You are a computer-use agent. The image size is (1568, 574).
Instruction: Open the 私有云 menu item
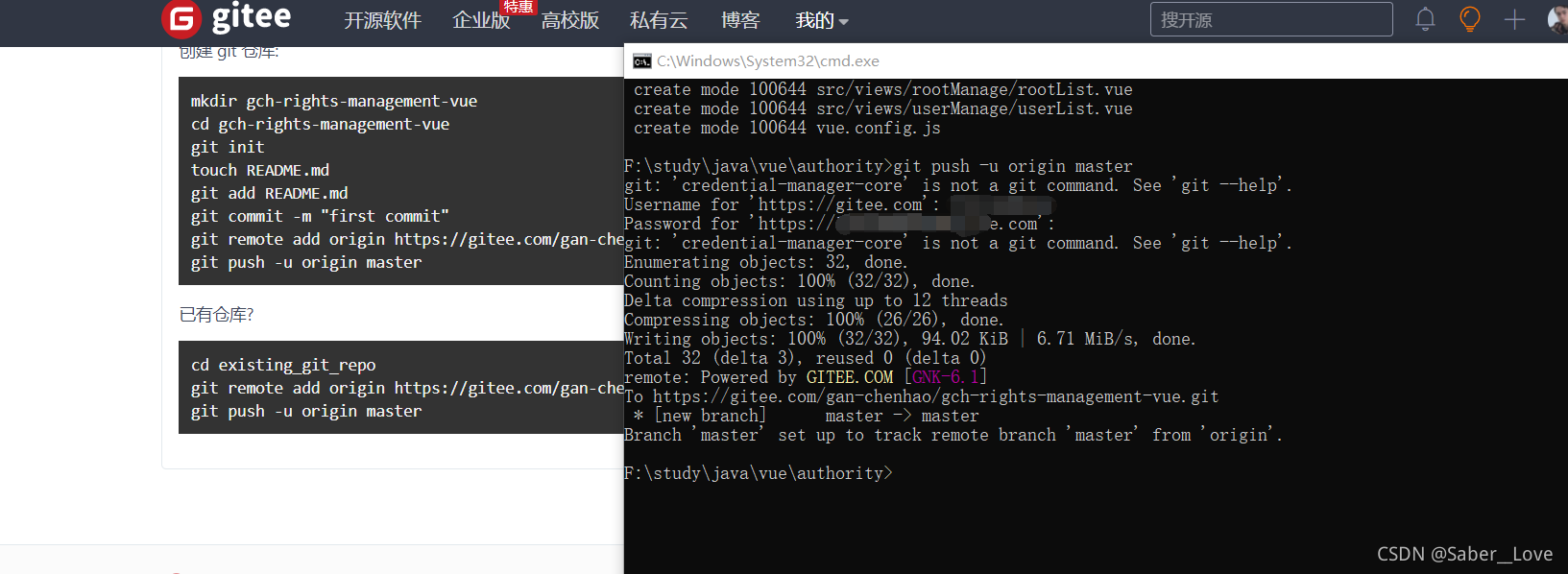[x=659, y=20]
